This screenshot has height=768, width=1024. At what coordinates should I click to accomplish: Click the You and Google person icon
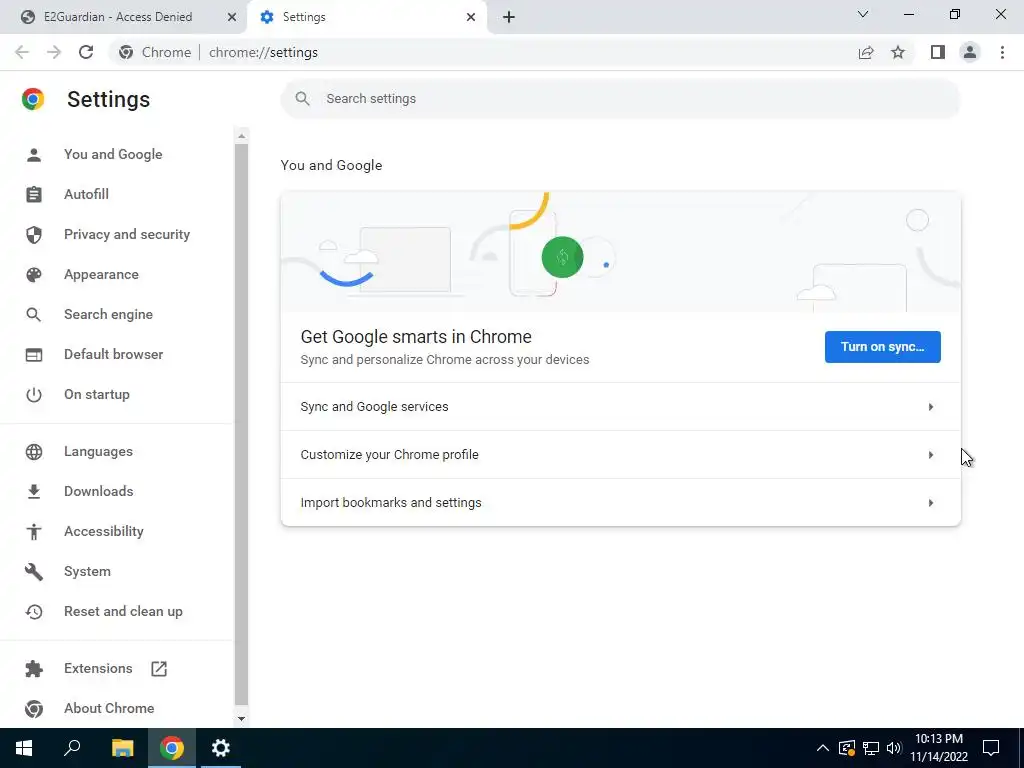pyautogui.click(x=34, y=155)
